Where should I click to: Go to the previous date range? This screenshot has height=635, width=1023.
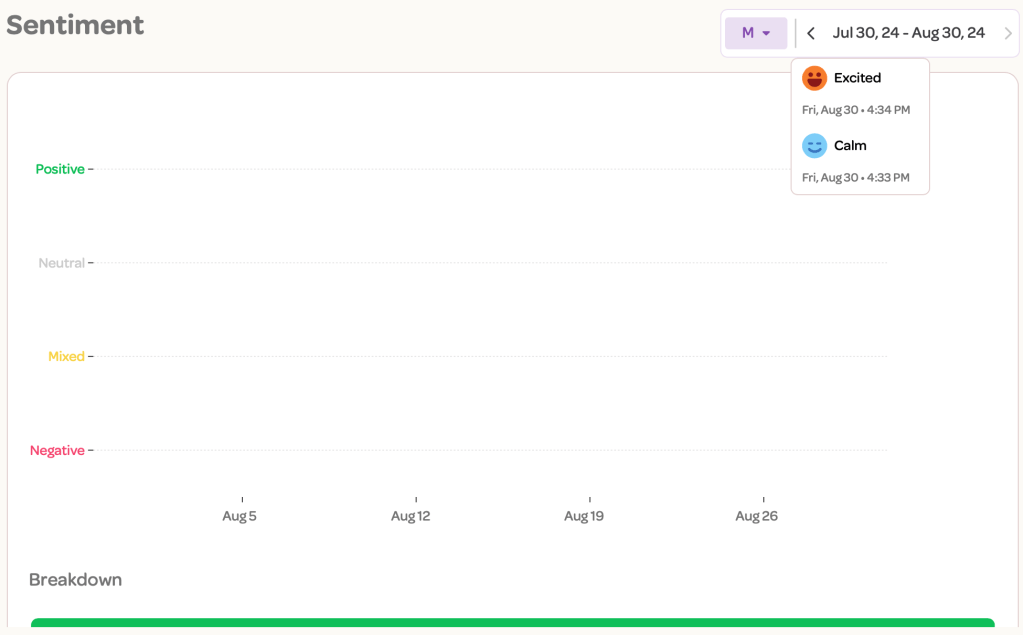coord(811,33)
